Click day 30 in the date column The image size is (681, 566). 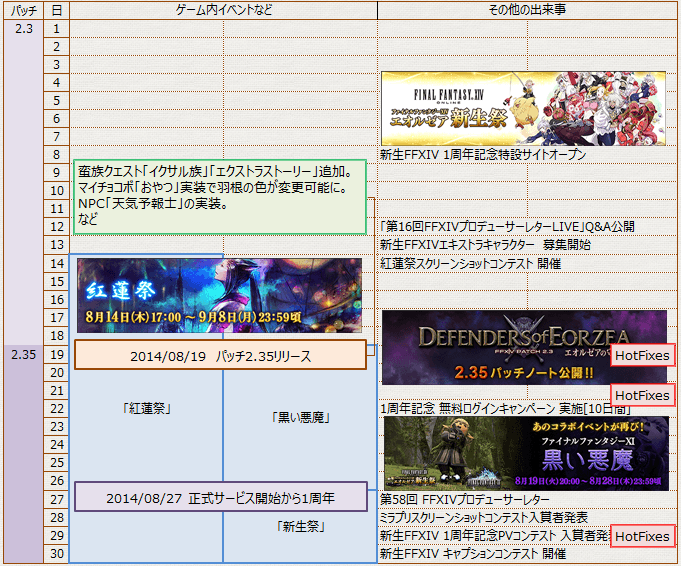coord(56,554)
